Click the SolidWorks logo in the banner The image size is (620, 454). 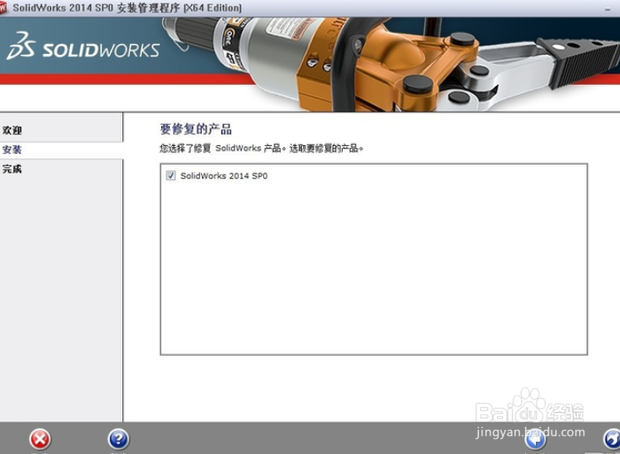(x=83, y=47)
